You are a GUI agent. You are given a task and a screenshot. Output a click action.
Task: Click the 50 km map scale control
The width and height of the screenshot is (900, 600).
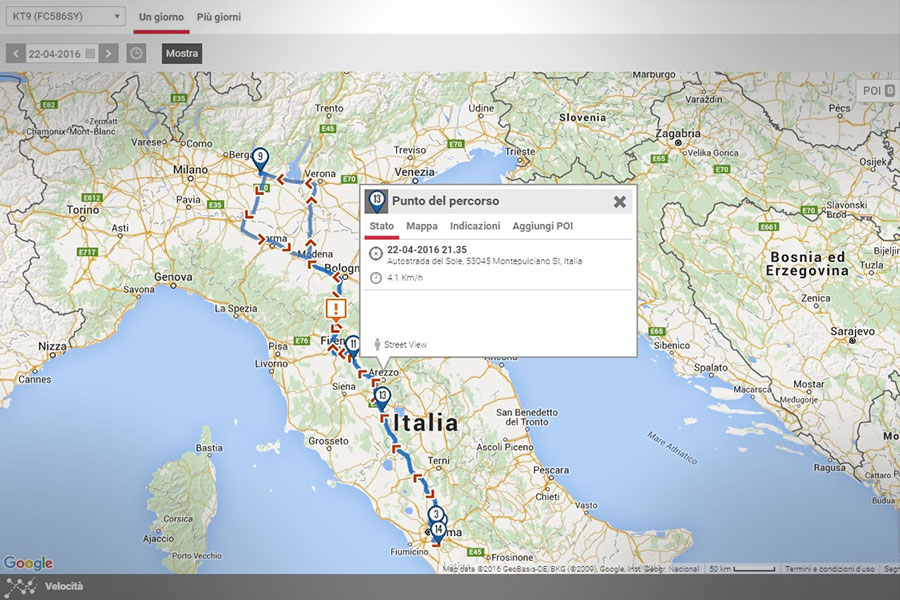coord(742,568)
